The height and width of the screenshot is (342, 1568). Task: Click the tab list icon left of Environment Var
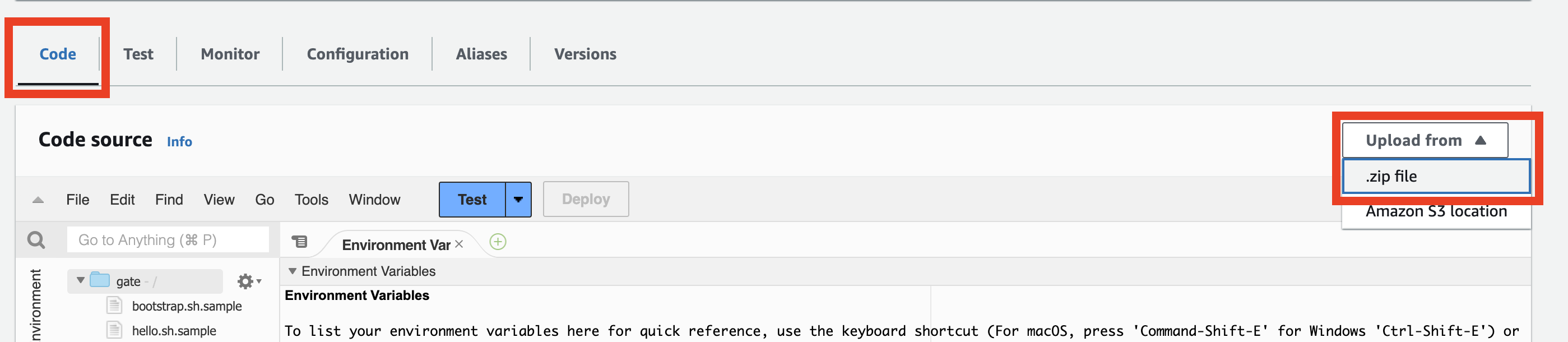click(x=299, y=242)
